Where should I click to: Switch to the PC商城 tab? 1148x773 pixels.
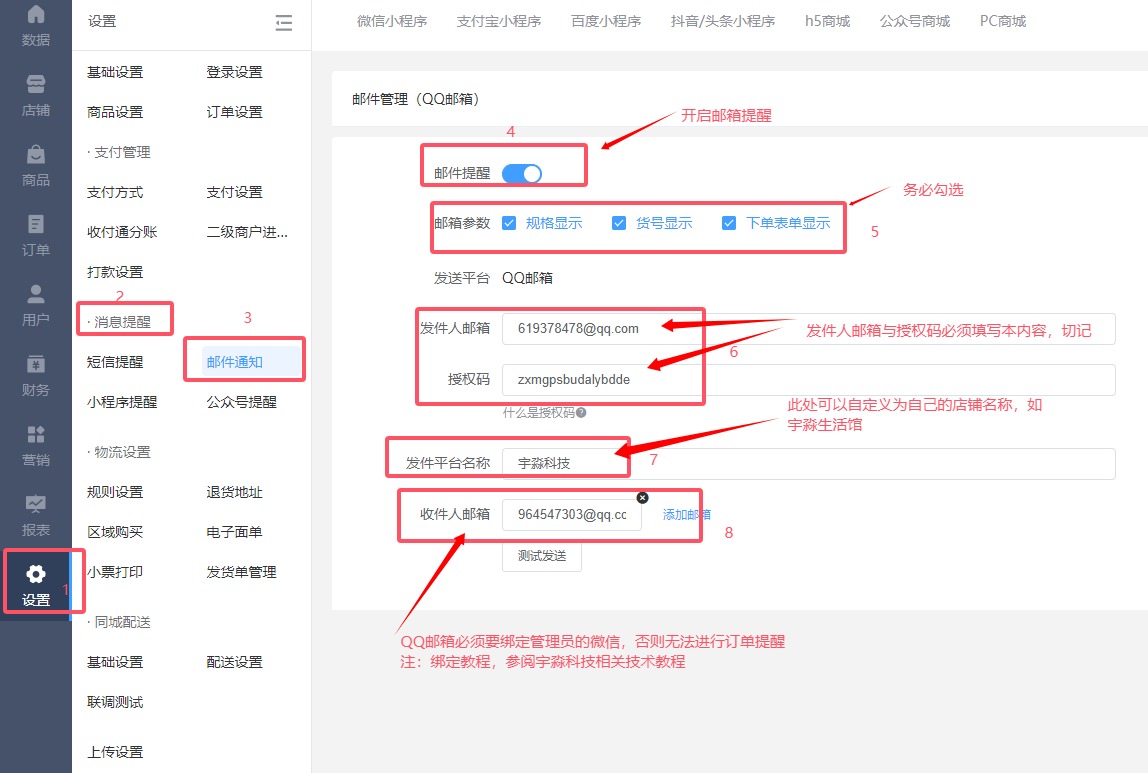coord(1002,21)
